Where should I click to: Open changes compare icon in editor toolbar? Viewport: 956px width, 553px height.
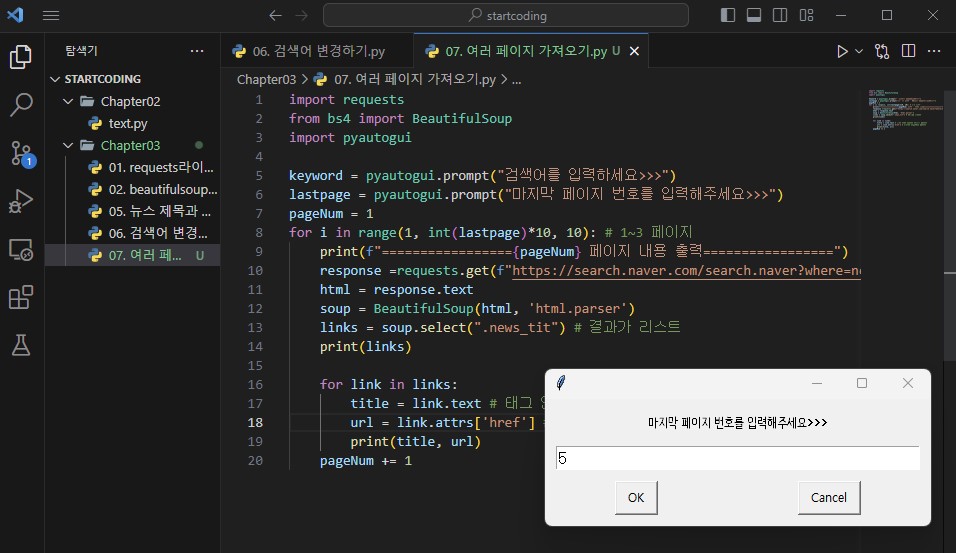(x=882, y=51)
